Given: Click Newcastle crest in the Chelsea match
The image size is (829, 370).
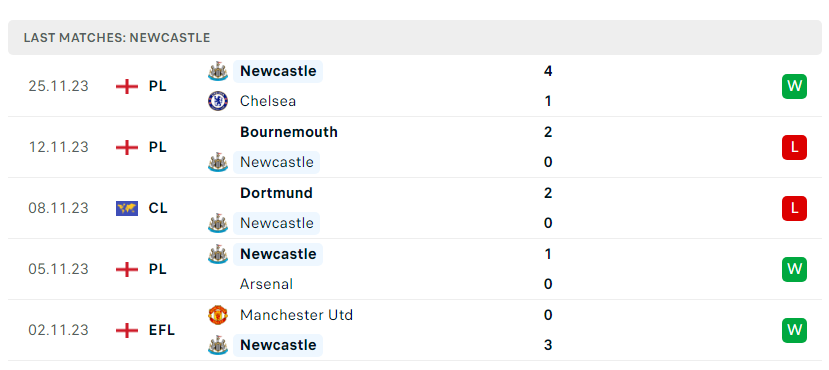Looking at the screenshot, I should (x=218, y=71).
